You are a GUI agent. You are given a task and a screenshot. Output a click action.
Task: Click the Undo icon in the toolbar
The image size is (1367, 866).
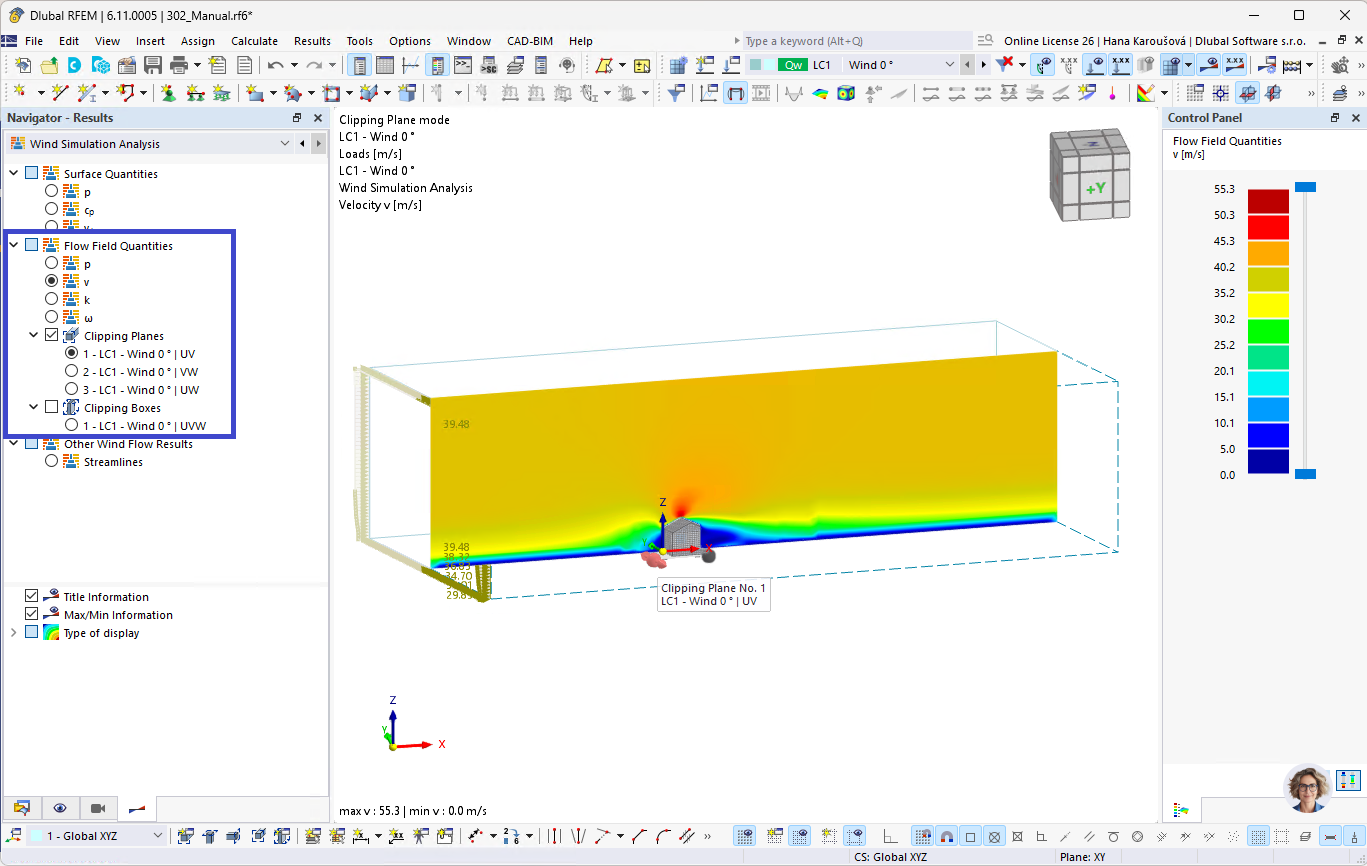click(277, 63)
